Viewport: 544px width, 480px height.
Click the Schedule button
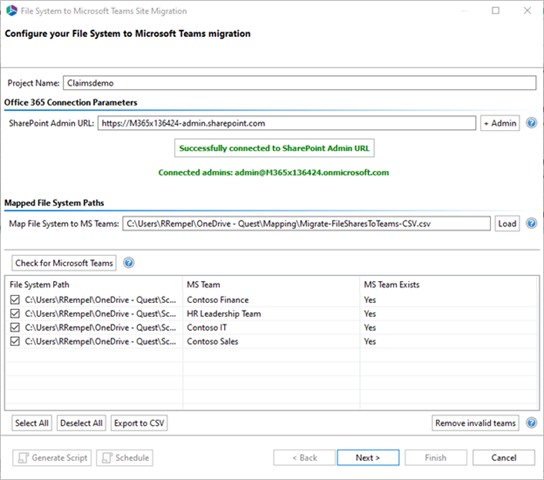125,458
